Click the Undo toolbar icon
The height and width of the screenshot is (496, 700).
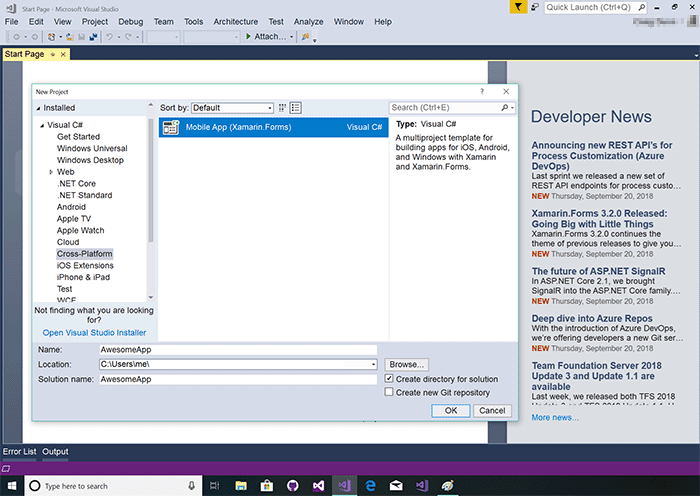click(x=109, y=37)
